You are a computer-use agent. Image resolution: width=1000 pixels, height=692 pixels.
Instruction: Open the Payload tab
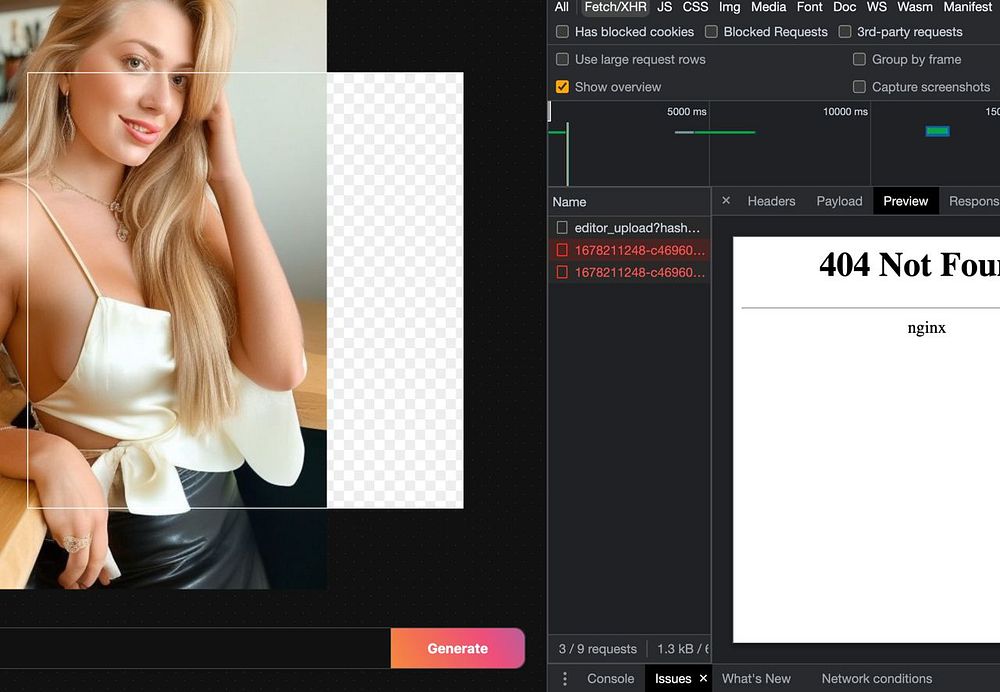tap(839, 201)
